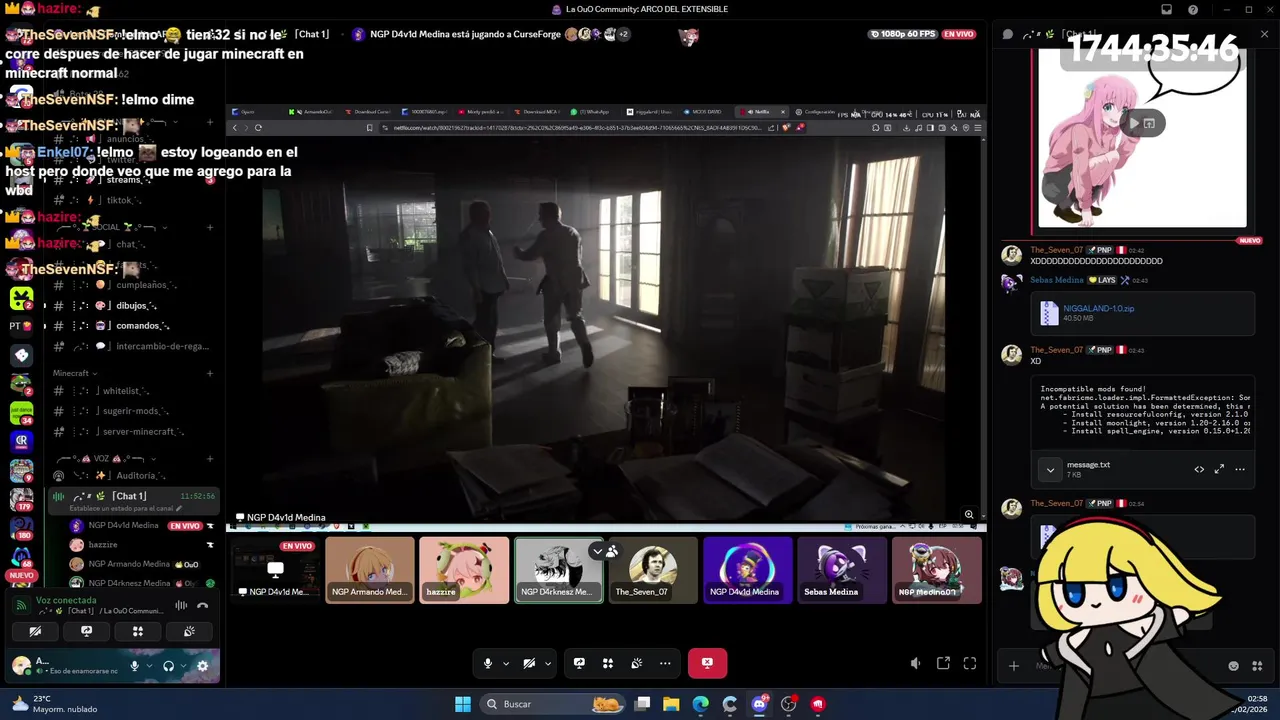Open the Inbox icon in title bar
The image size is (1280, 720).
pos(1166,10)
